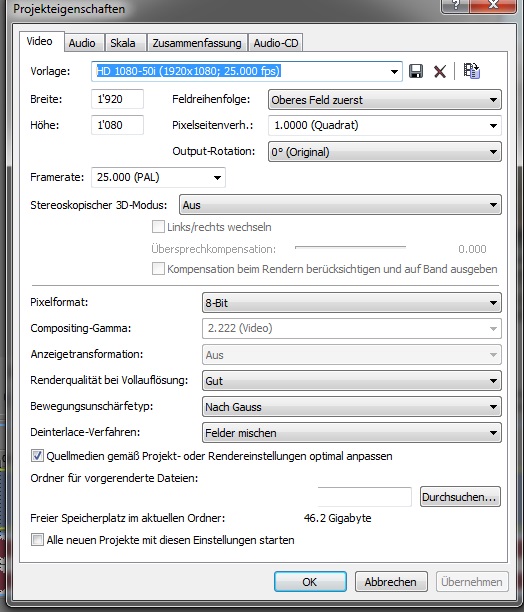The height and width of the screenshot is (612, 524).
Task: Uncheck Quellmedien gemäß Projekt optimal anpassen
Action: 37,456
